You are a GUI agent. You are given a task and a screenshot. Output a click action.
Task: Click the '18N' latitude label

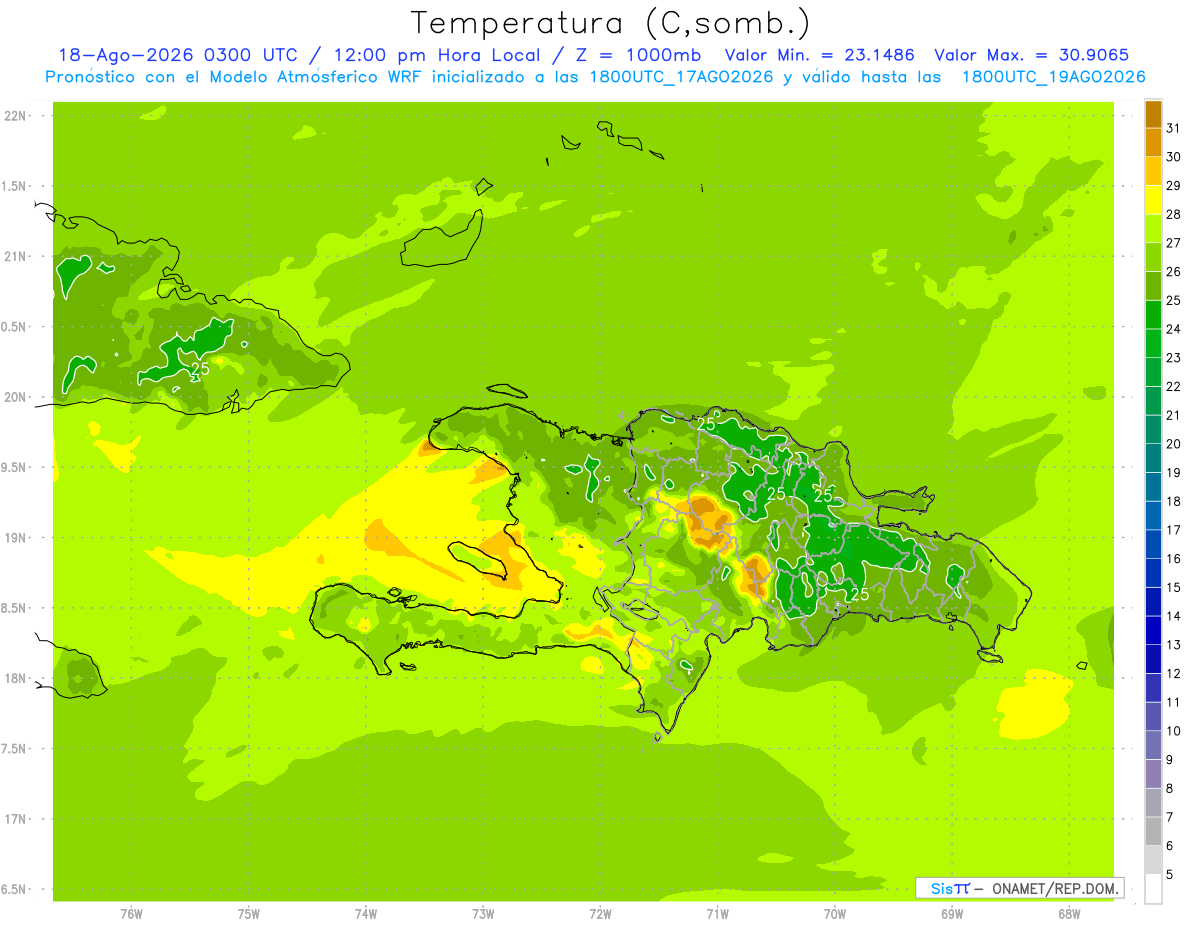coord(16,678)
